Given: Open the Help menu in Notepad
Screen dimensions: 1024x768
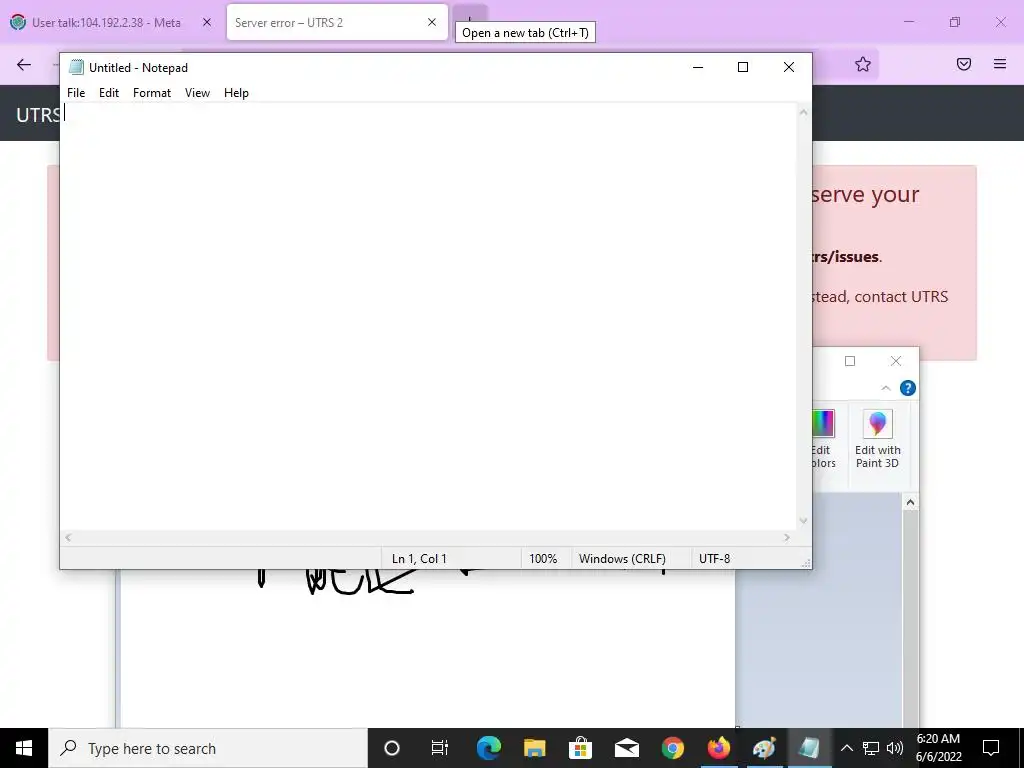Looking at the screenshot, I should pyautogui.click(x=236, y=93).
